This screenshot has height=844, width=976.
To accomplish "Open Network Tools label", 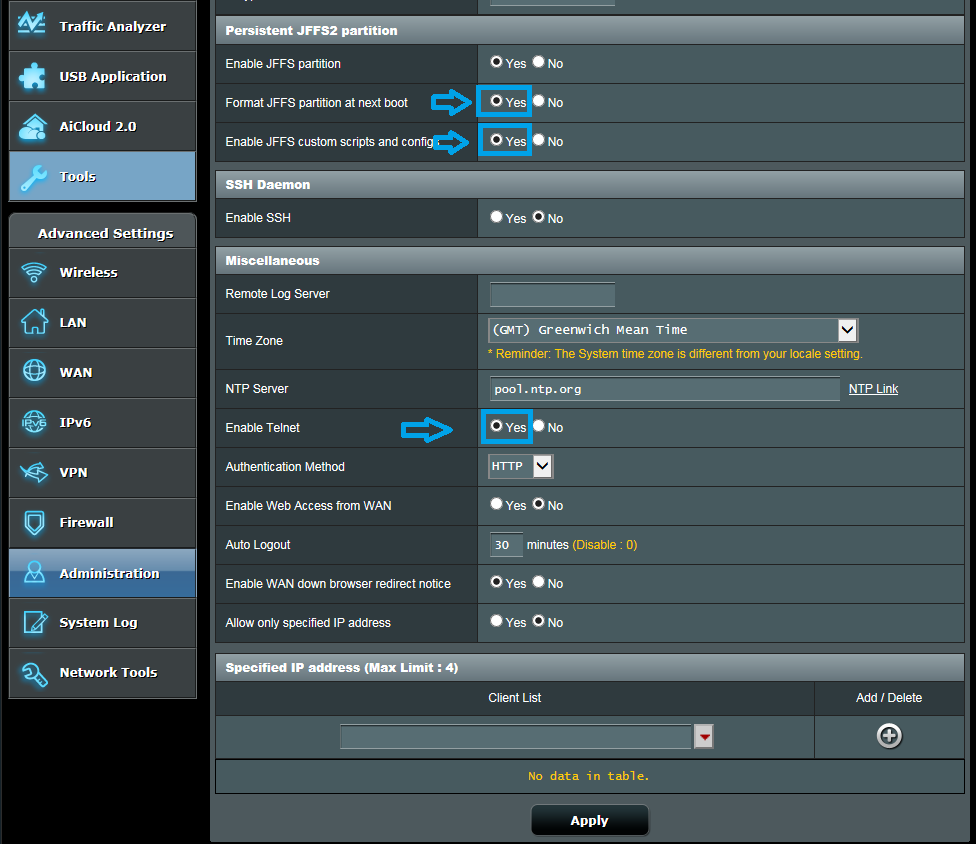I will (108, 672).
